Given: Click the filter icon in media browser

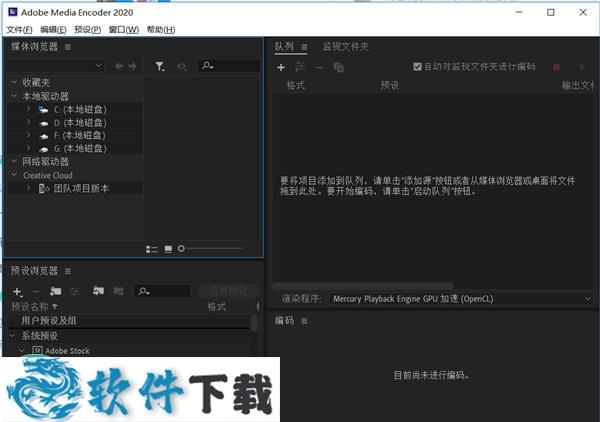Looking at the screenshot, I should tap(160, 66).
